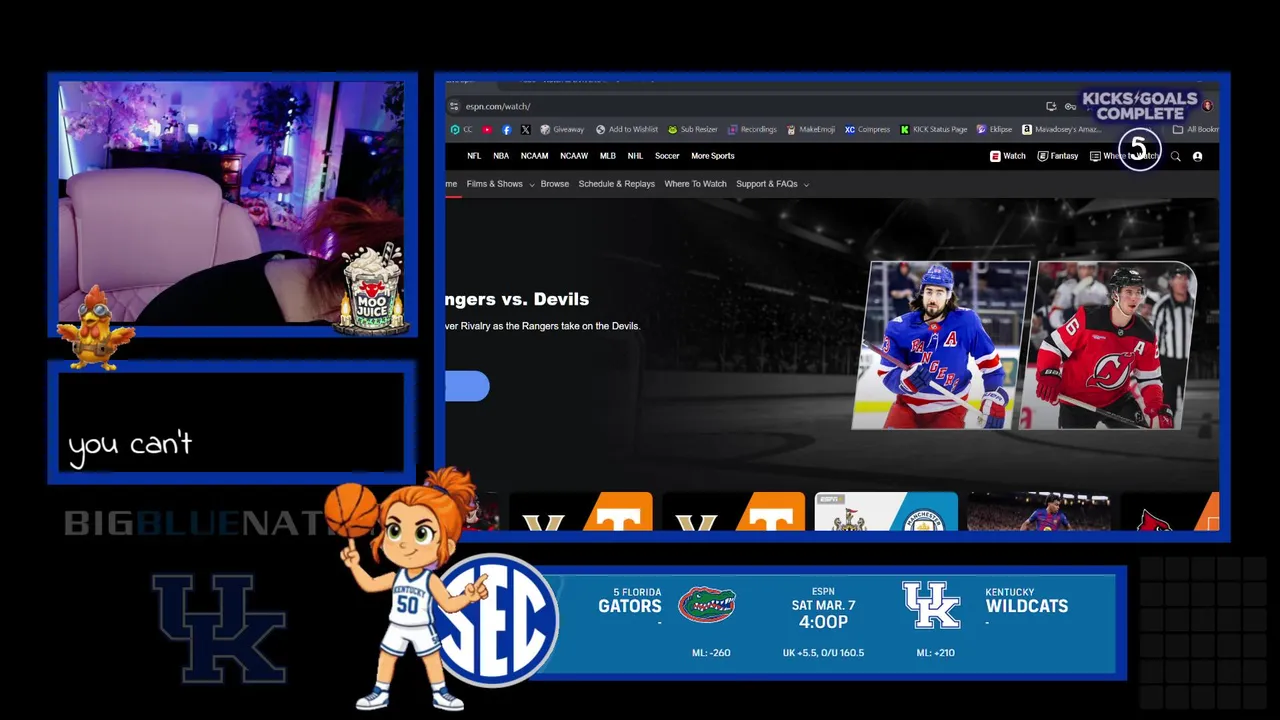Open the NCAAW menu on ESPN
The height and width of the screenshot is (720, 1280).
point(574,156)
